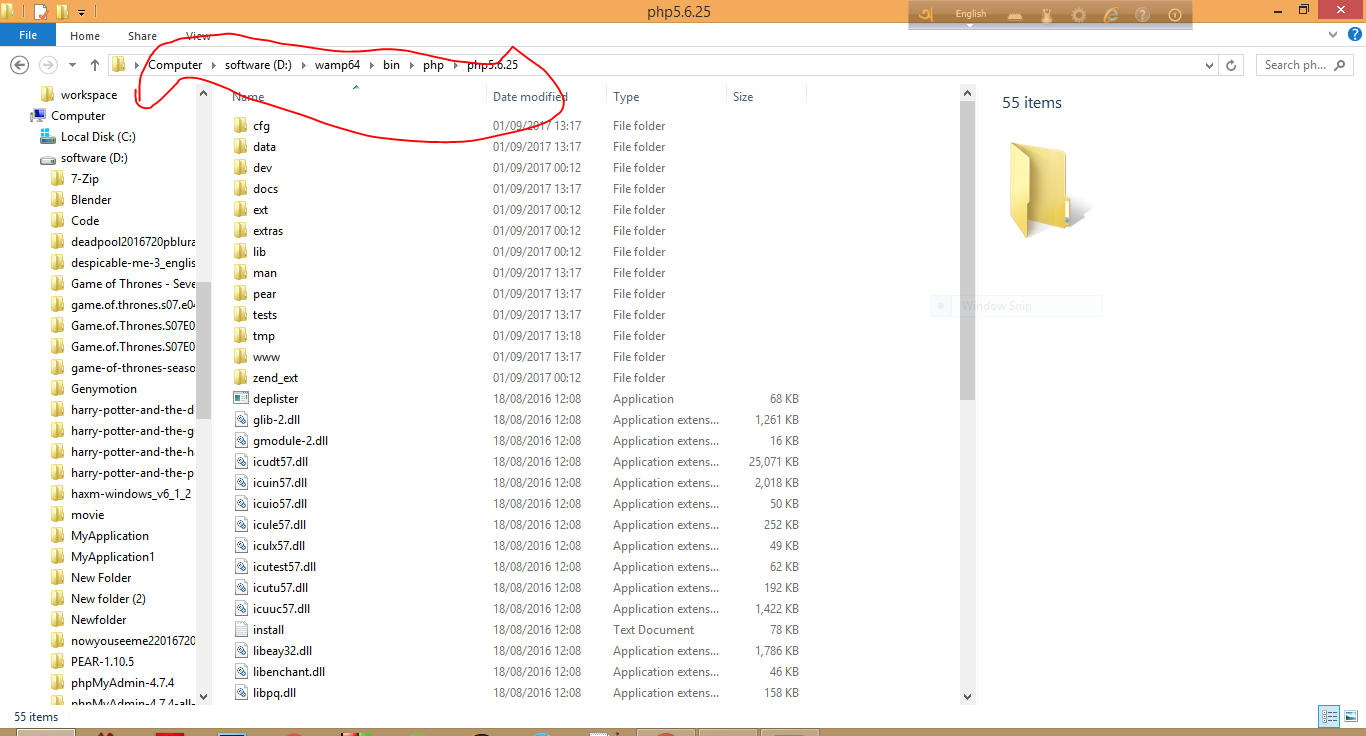Click the settings gear in floating toolbar
The height and width of the screenshot is (736, 1366).
pyautogui.click(x=1078, y=15)
